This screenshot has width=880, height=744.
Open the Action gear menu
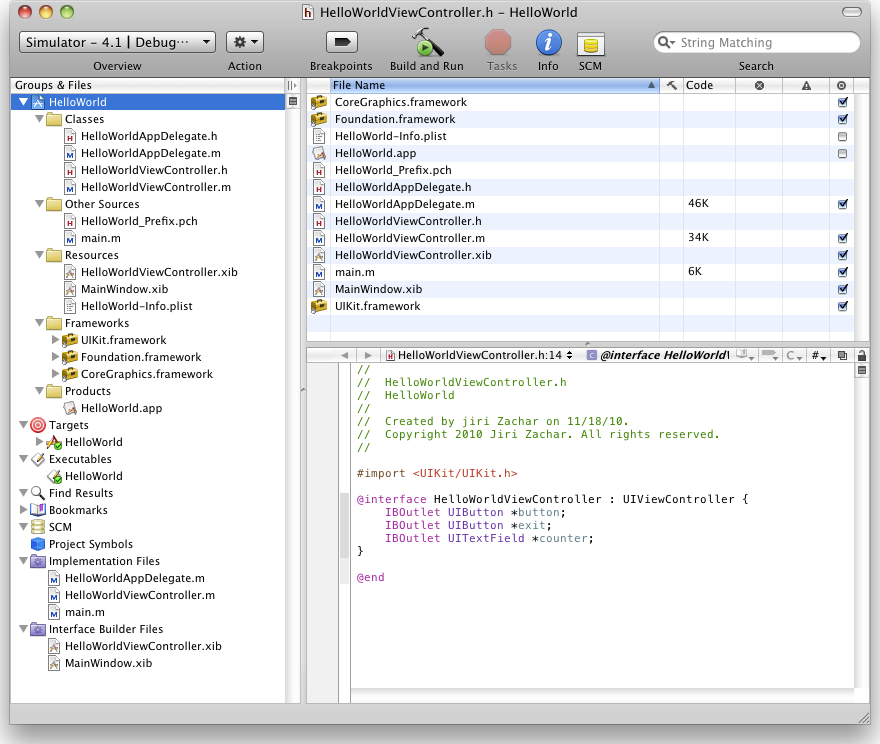coord(245,42)
